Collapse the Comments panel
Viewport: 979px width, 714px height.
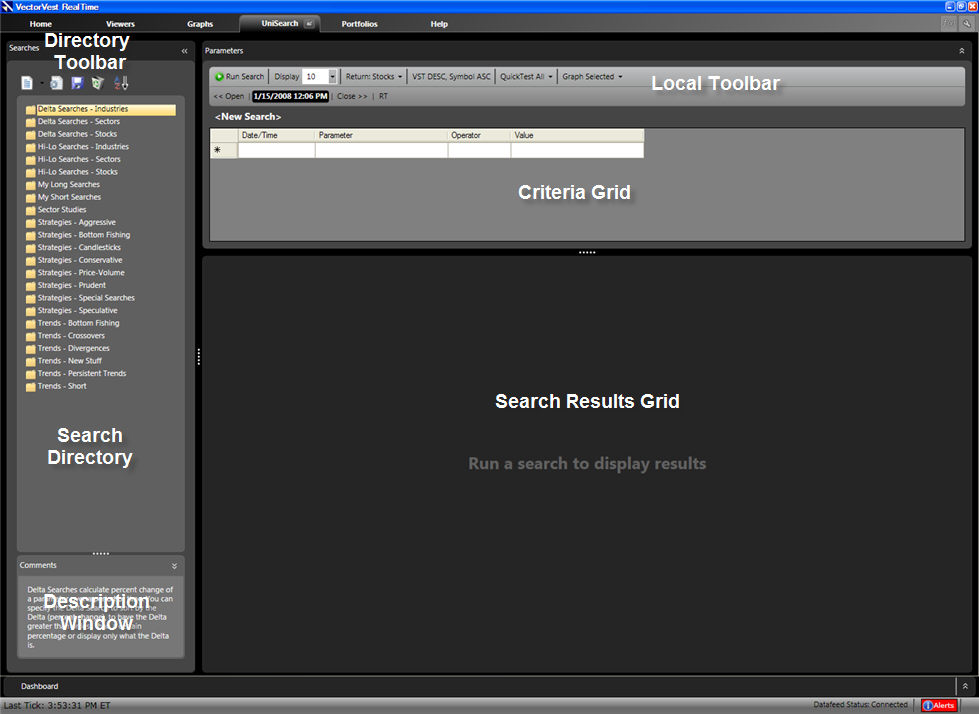click(x=174, y=566)
